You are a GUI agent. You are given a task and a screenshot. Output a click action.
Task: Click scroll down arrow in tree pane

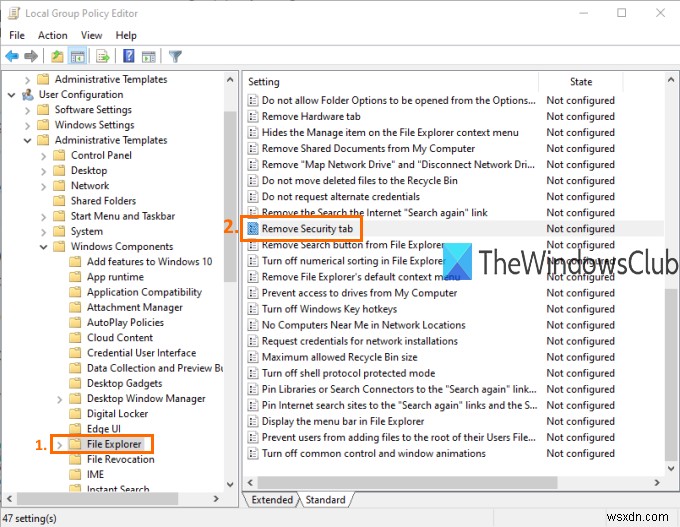click(230, 484)
